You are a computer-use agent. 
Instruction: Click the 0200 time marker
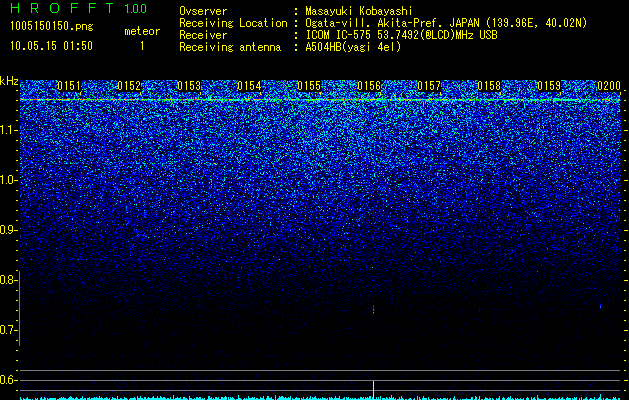tap(609, 86)
